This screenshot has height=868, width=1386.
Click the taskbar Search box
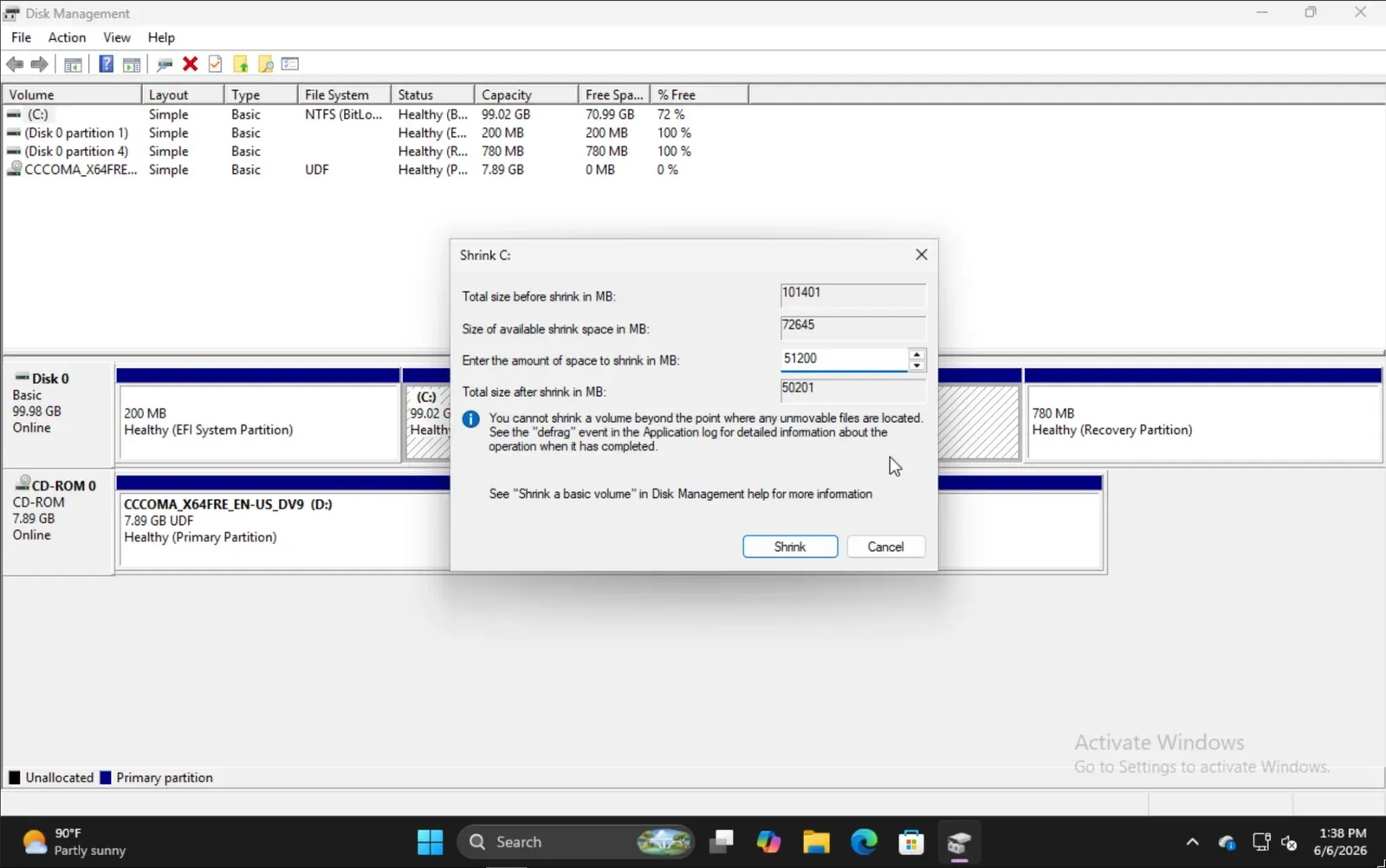coord(575,842)
